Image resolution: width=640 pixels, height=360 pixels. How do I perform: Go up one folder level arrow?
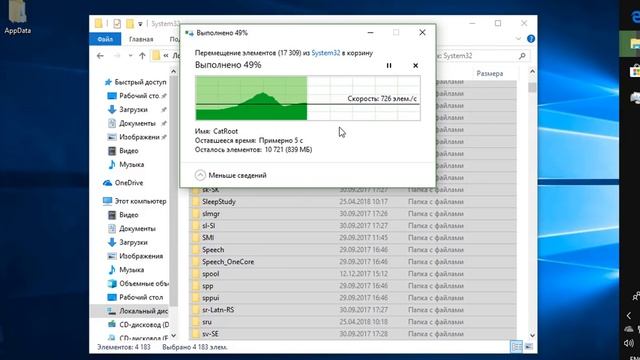pyautogui.click(x=142, y=56)
